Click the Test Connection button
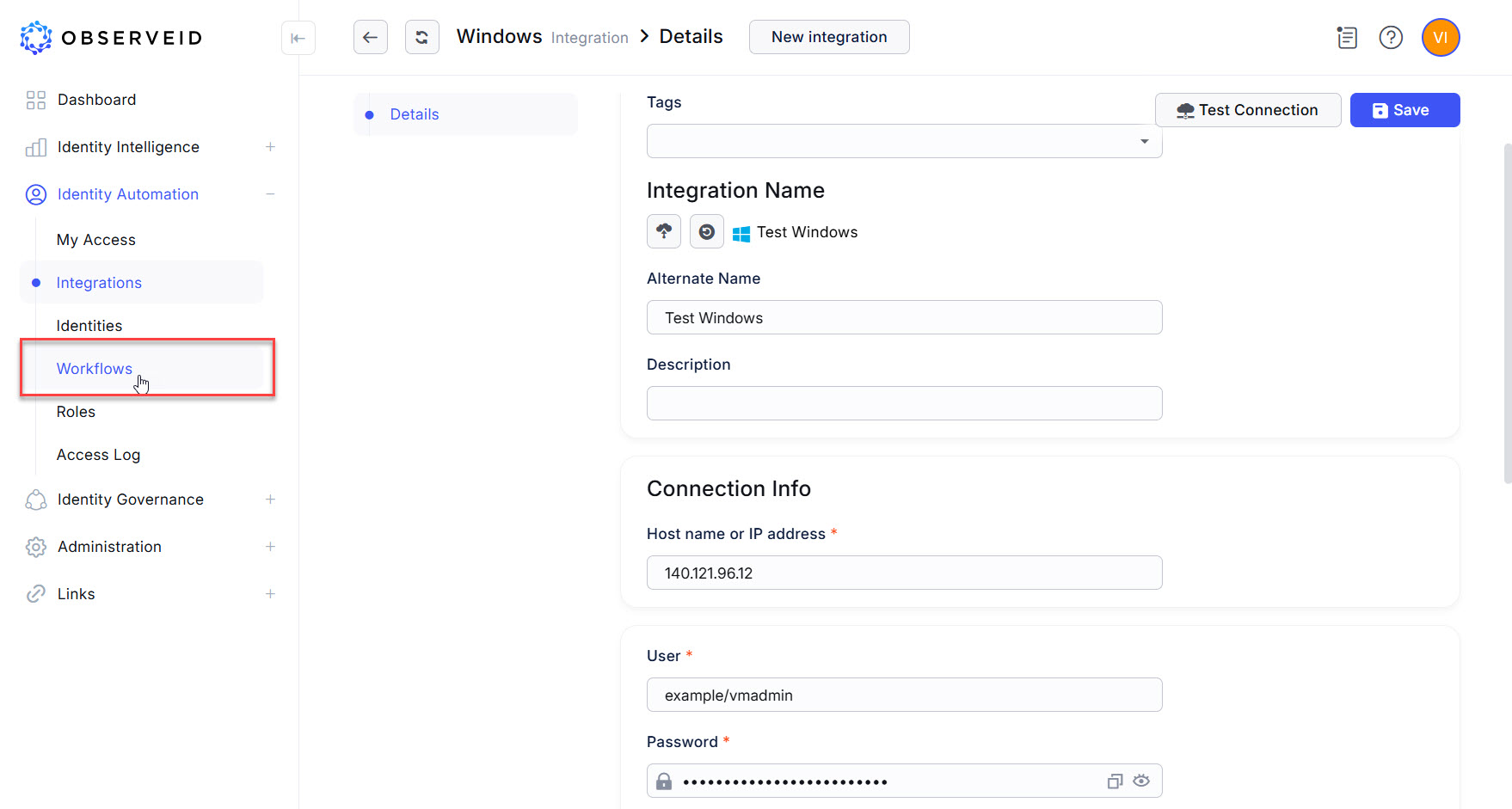 (1248, 109)
